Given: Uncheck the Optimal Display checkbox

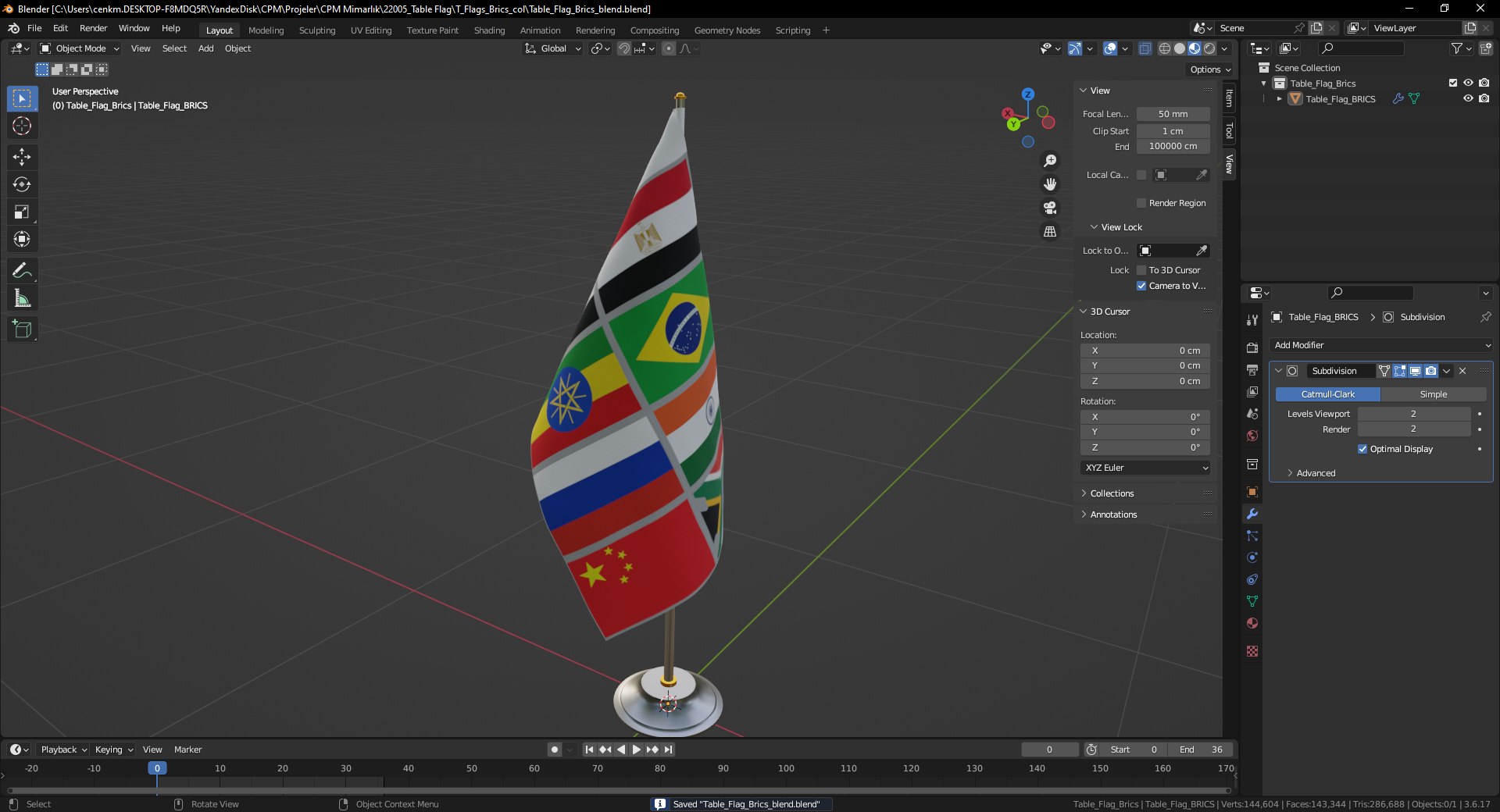Looking at the screenshot, I should tap(1362, 449).
